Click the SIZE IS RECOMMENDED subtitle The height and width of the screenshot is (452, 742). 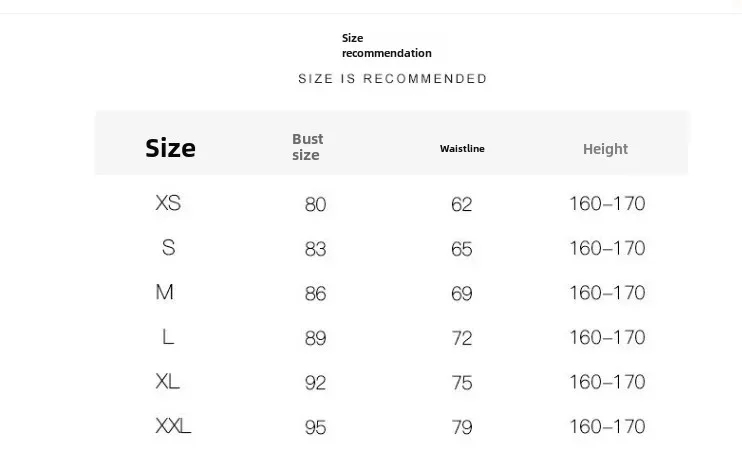coord(392,79)
